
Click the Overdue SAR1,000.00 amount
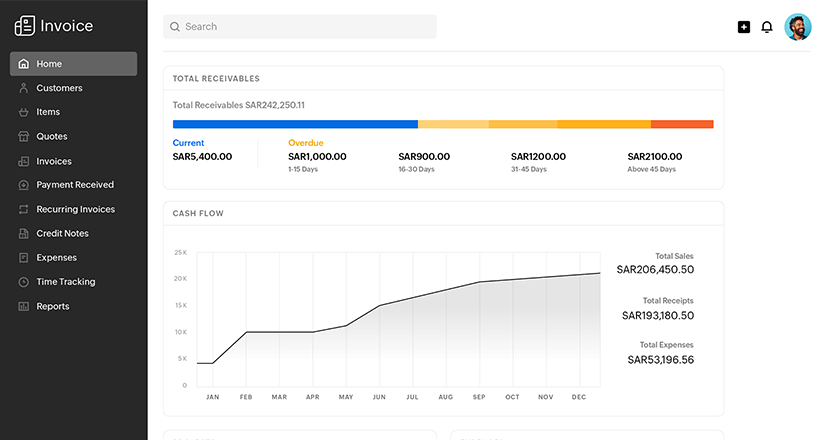click(317, 157)
